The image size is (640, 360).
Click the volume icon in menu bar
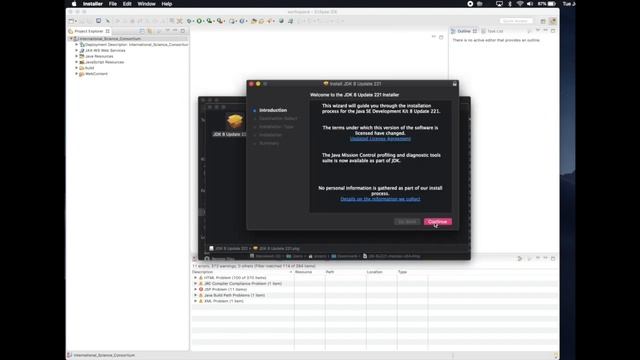pyautogui.click(x=530, y=4)
